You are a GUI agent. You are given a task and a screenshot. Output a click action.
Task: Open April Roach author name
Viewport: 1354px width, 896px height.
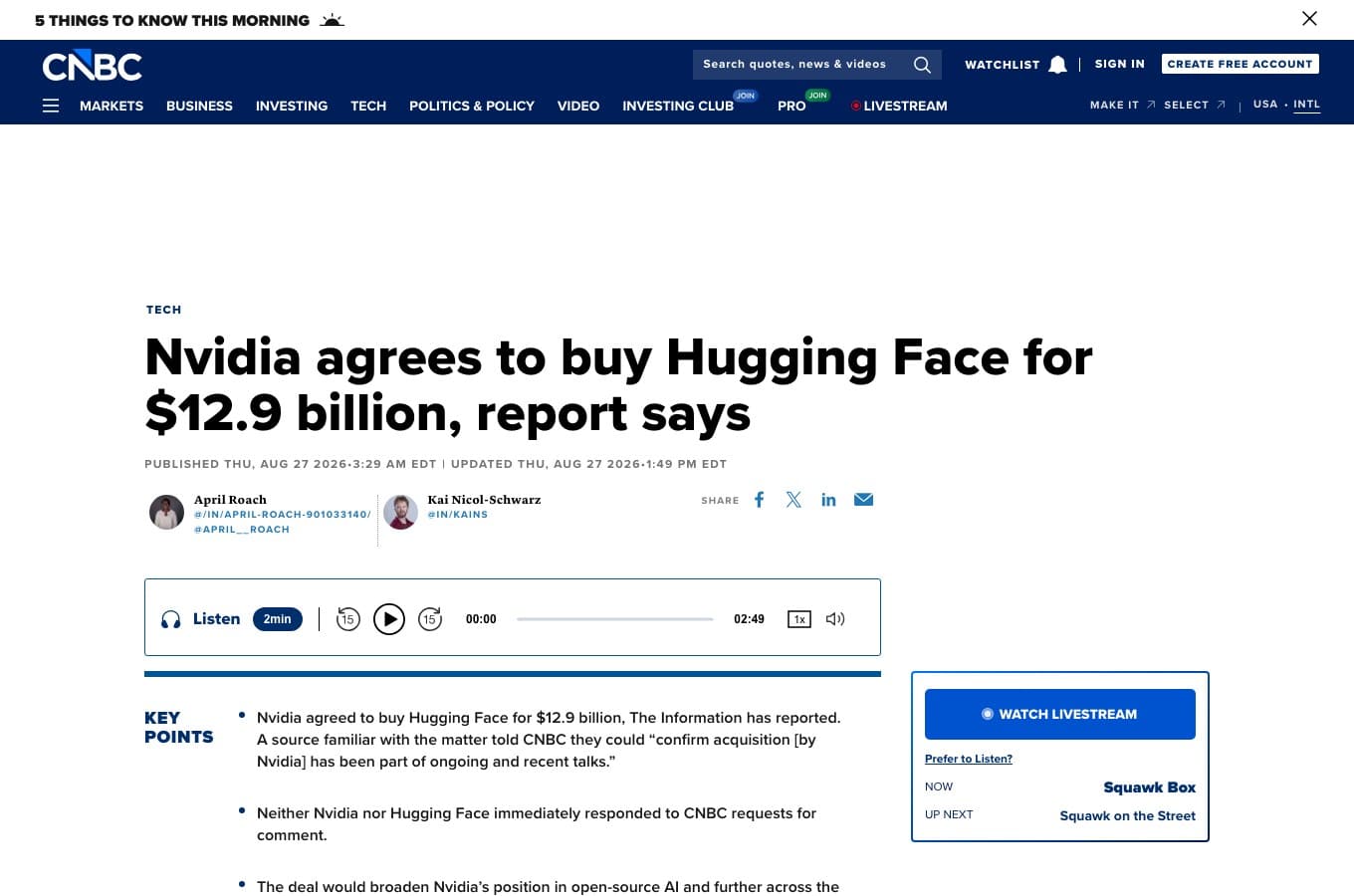tap(230, 500)
